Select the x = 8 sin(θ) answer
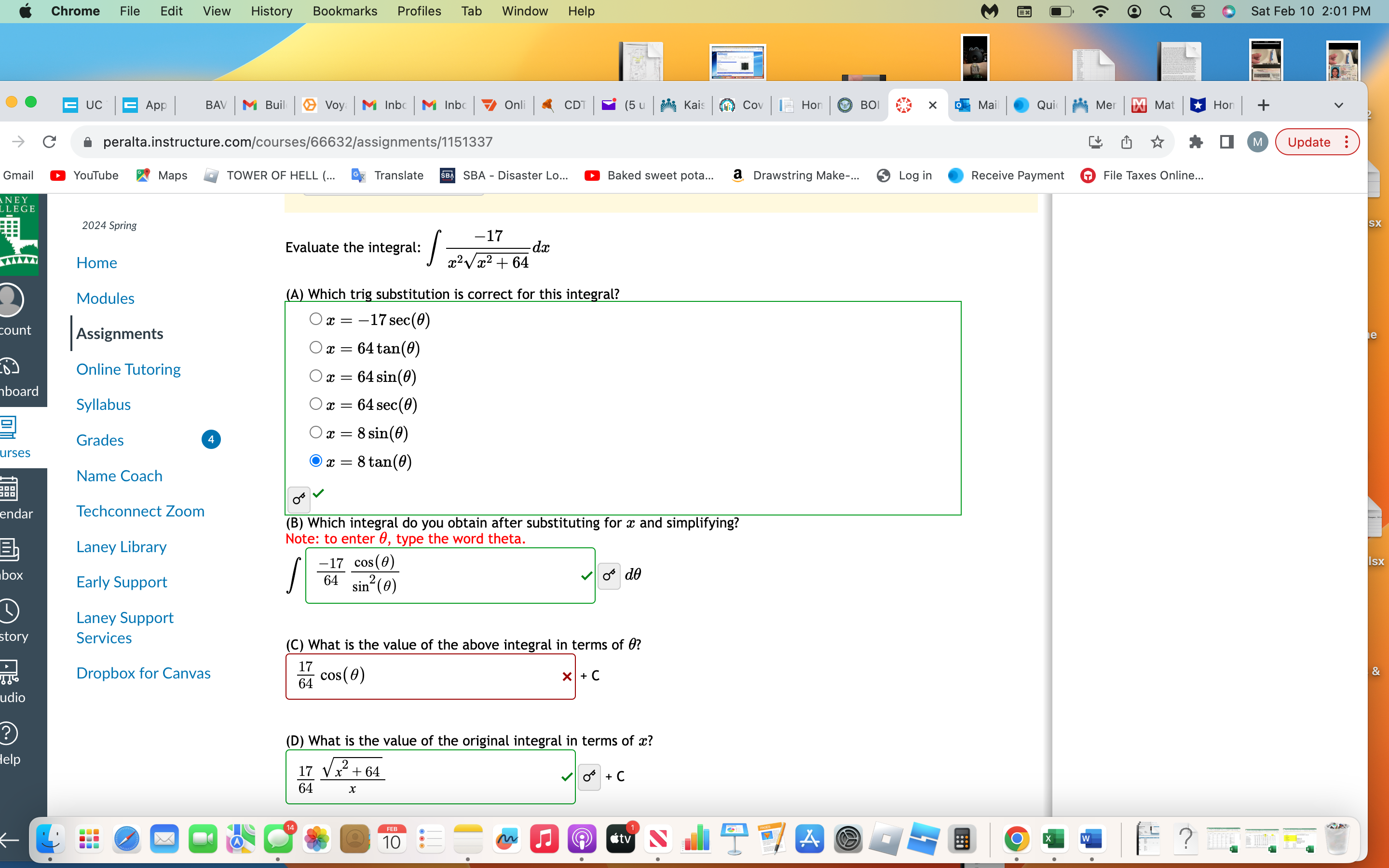The width and height of the screenshot is (1389, 868). click(x=316, y=432)
